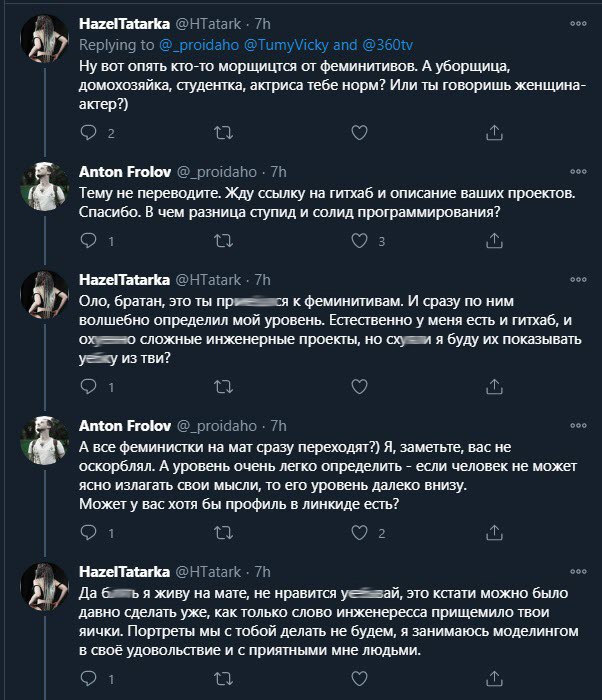This screenshot has width=602, height=700.
Task: Share the last HazelTatarka tweet
Action: [494, 681]
